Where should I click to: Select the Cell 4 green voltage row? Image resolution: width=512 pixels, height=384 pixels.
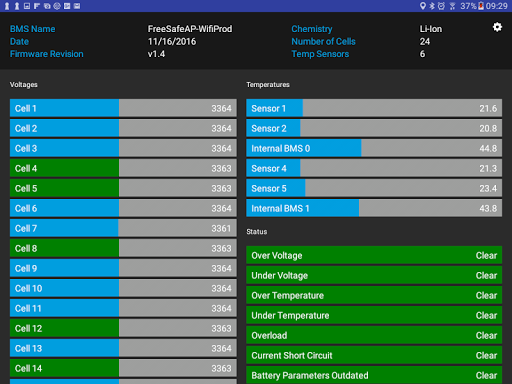pyautogui.click(x=123, y=168)
